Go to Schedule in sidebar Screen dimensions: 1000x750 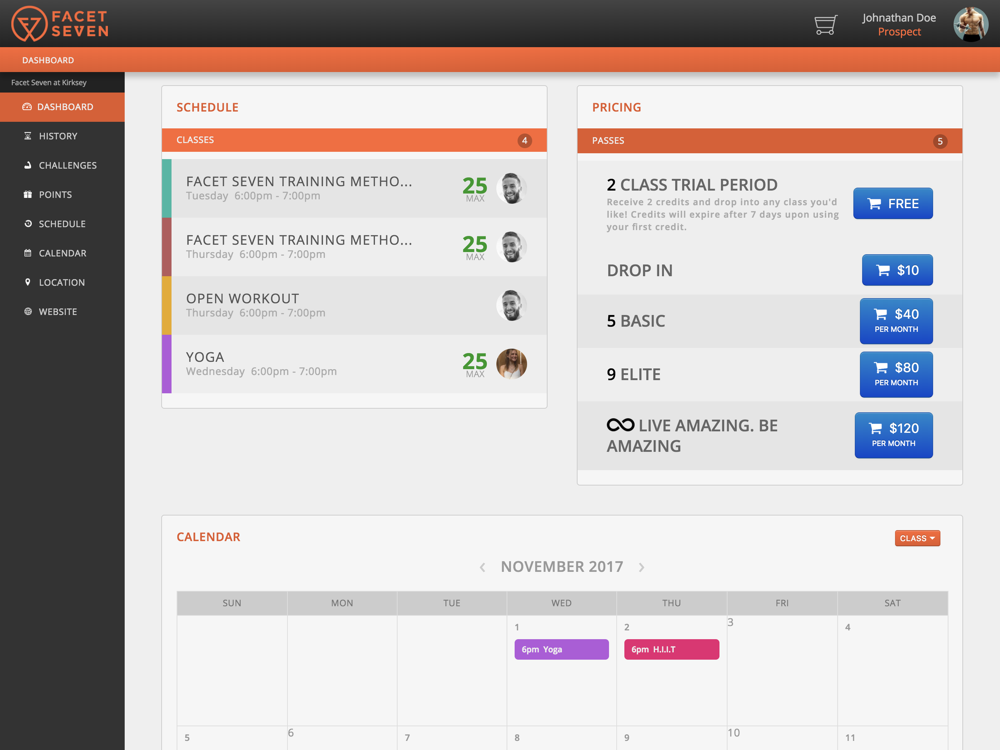tap(62, 224)
